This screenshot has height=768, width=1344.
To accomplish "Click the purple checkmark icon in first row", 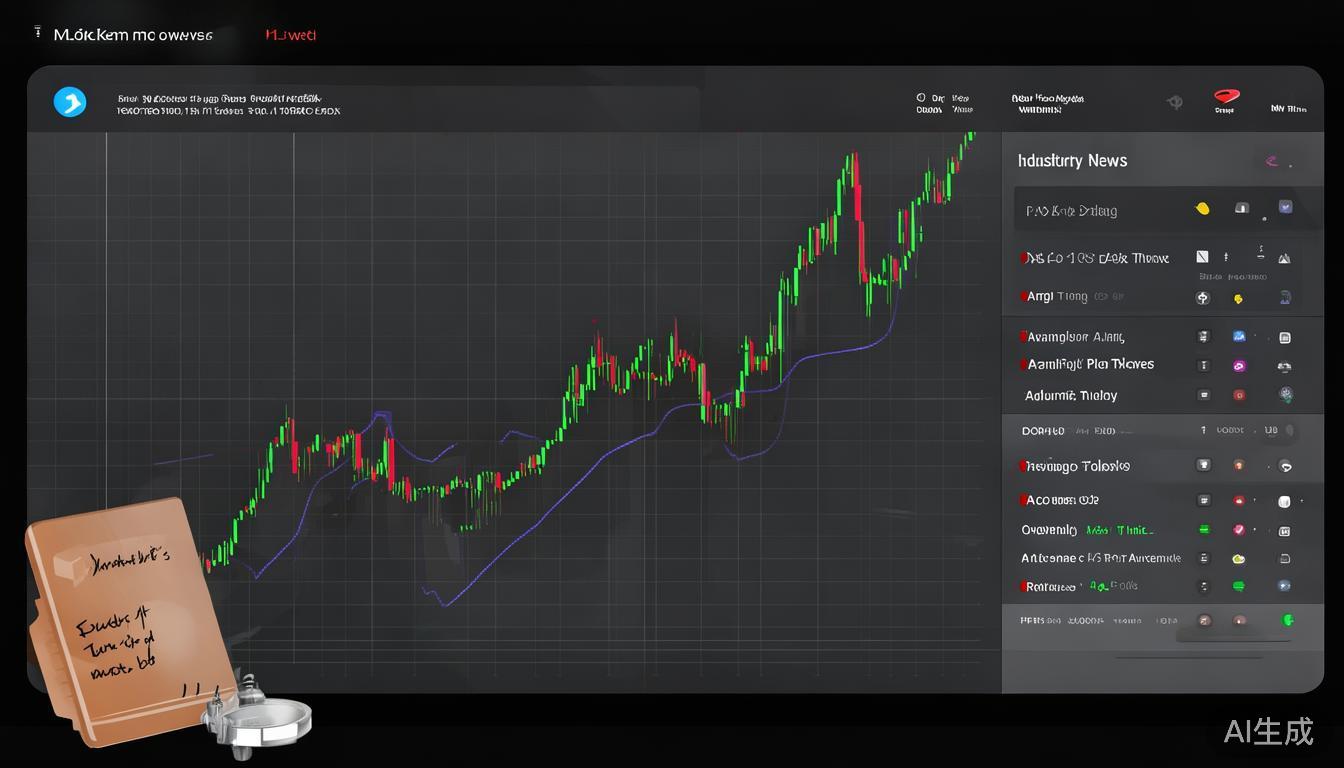I will pos(1285,208).
